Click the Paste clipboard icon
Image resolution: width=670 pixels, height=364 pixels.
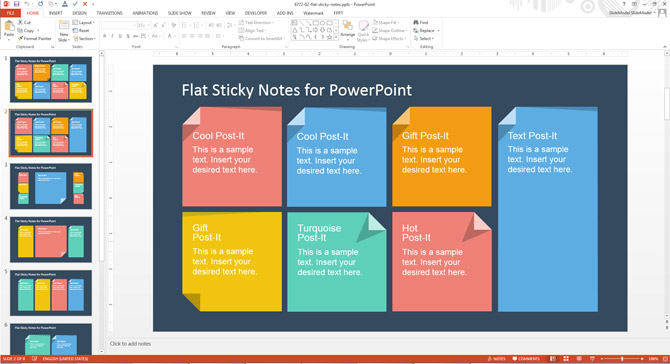(x=9, y=27)
